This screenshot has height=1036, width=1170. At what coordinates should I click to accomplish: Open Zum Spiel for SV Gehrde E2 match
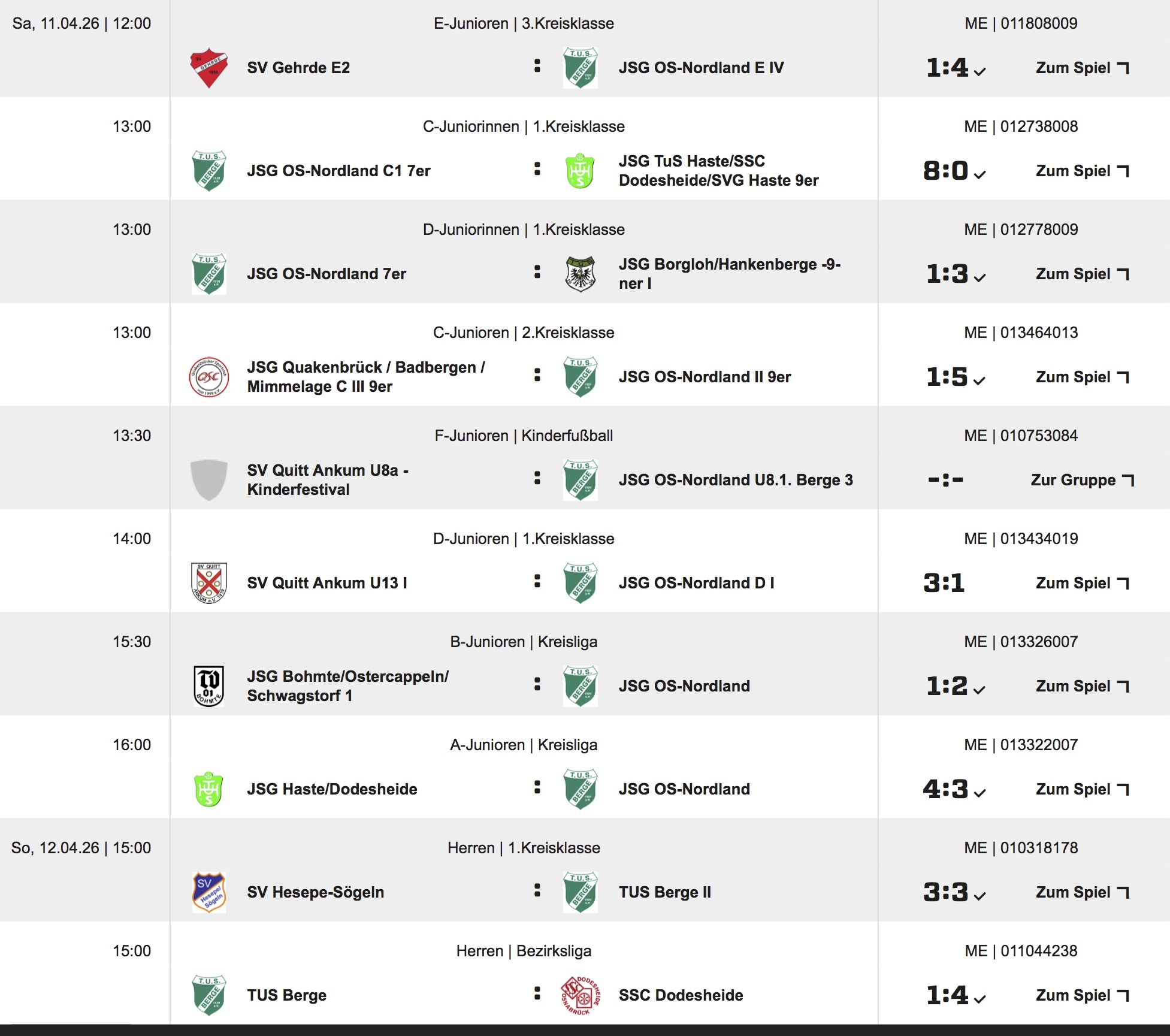pos(1082,68)
